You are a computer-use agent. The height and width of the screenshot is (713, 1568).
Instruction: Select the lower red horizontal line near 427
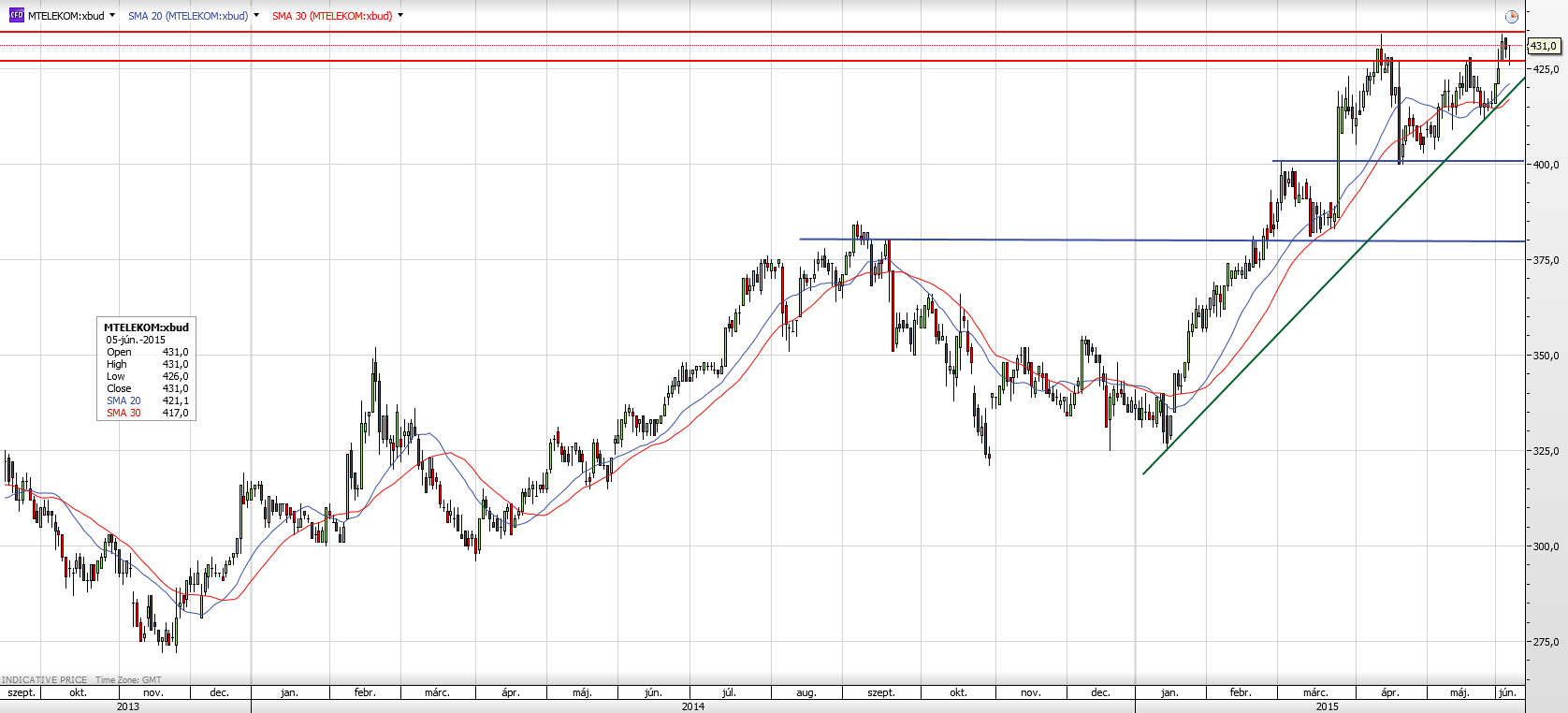pos(762,61)
